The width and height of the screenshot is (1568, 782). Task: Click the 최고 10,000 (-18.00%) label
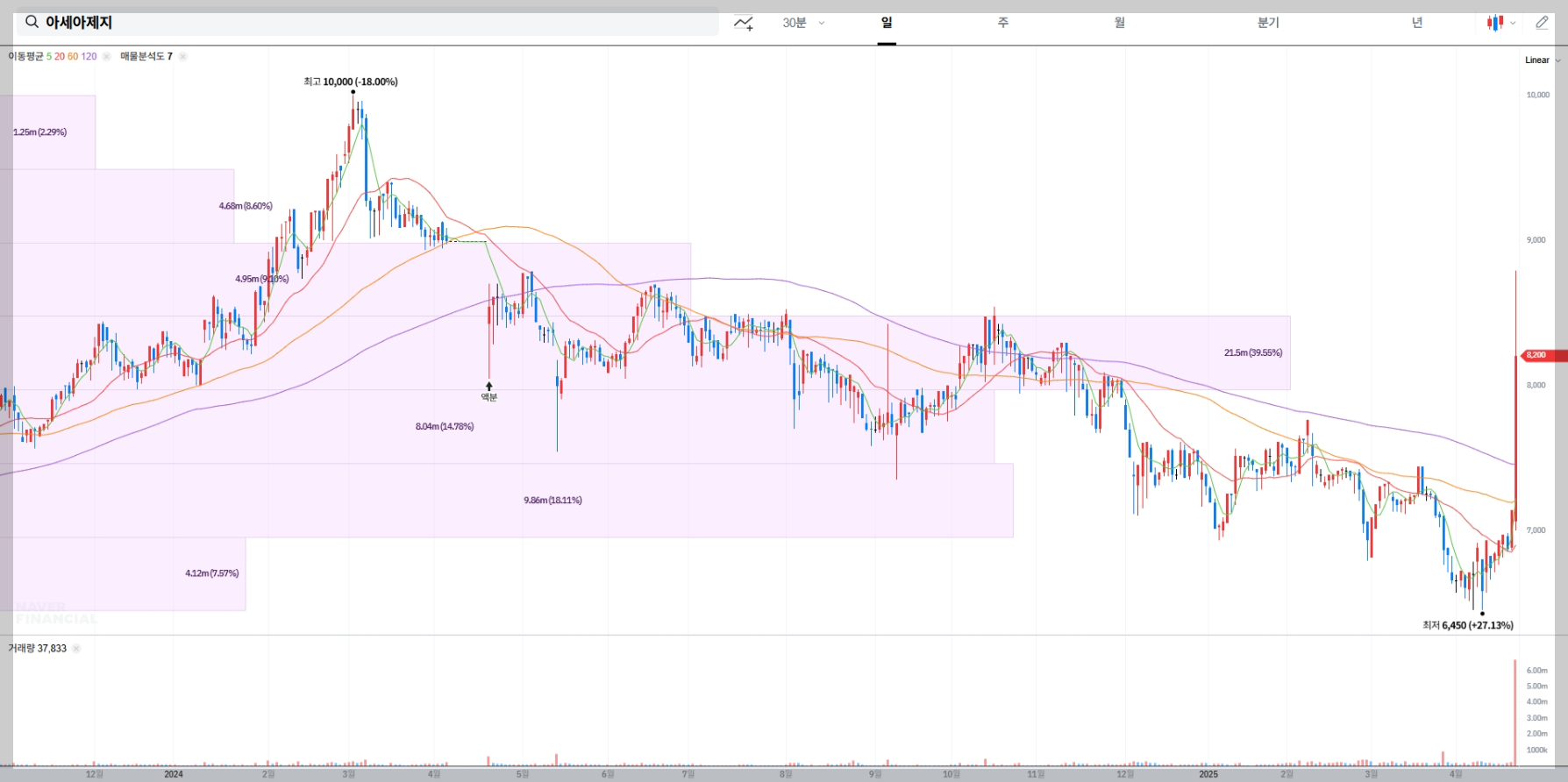351,82
